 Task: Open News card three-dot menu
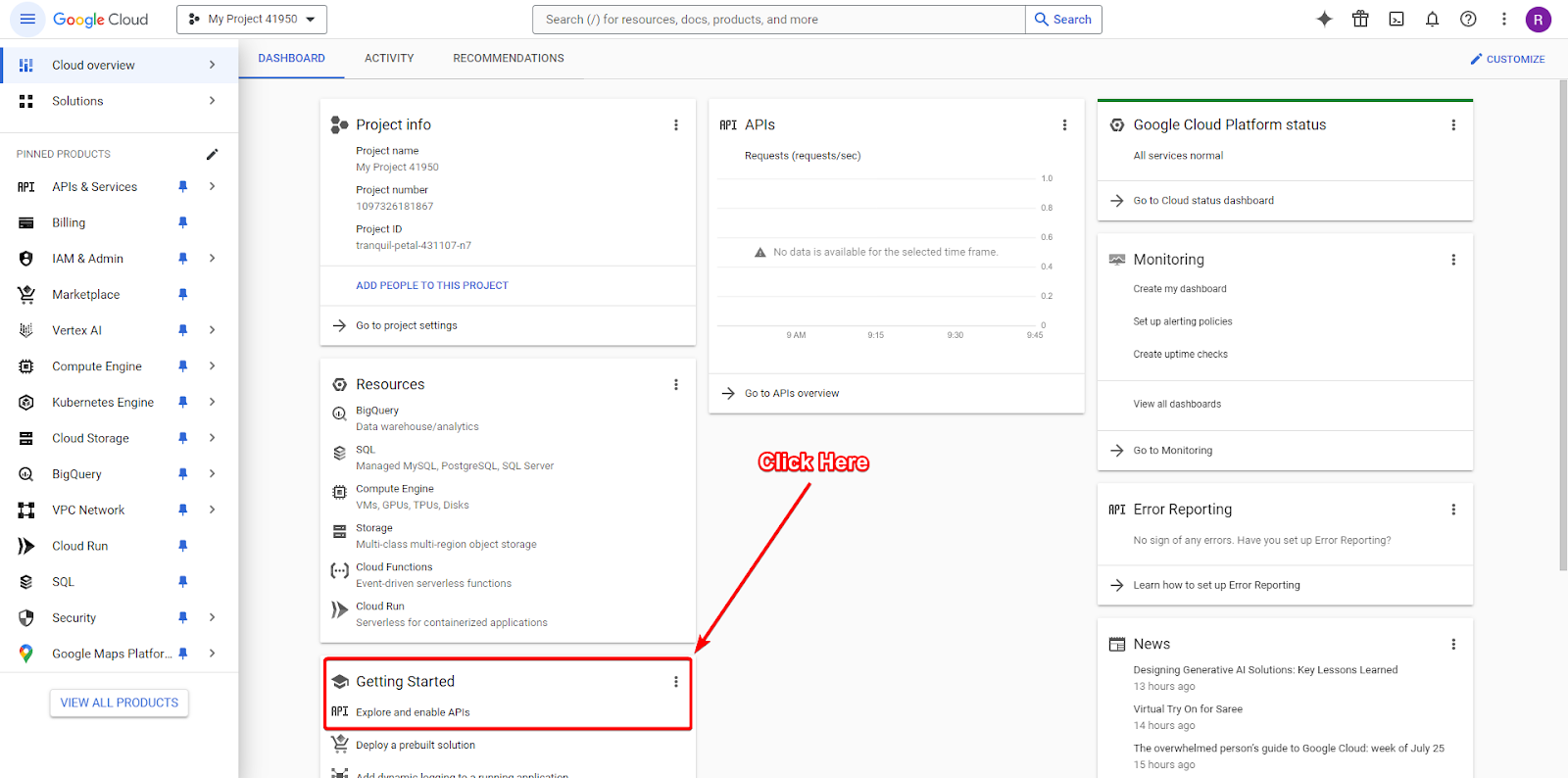click(1453, 644)
